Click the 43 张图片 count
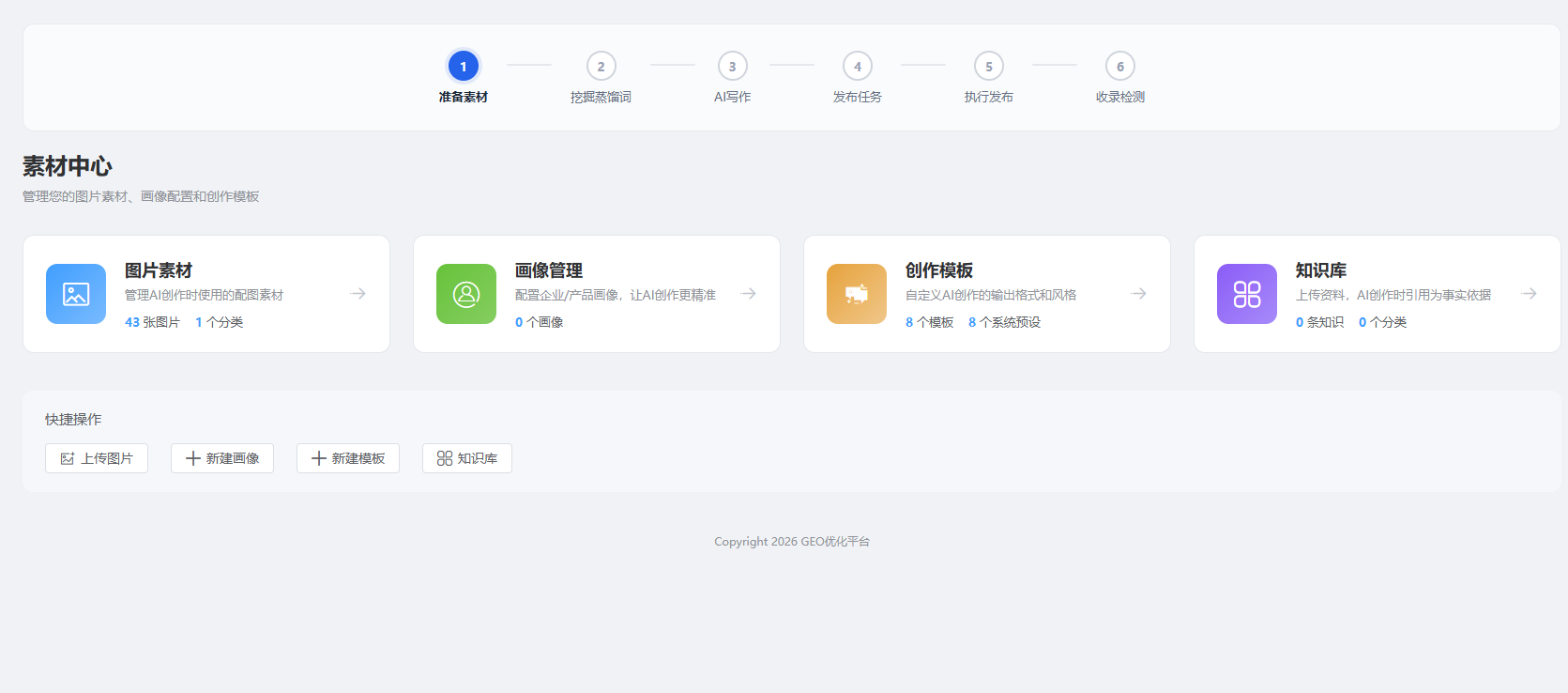This screenshot has width=1568, height=693. (x=152, y=322)
